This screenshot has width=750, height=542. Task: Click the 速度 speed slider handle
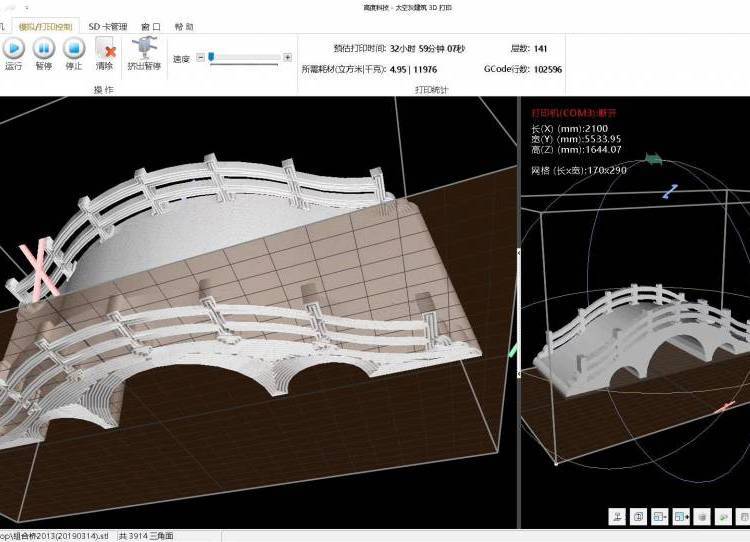click(211, 58)
